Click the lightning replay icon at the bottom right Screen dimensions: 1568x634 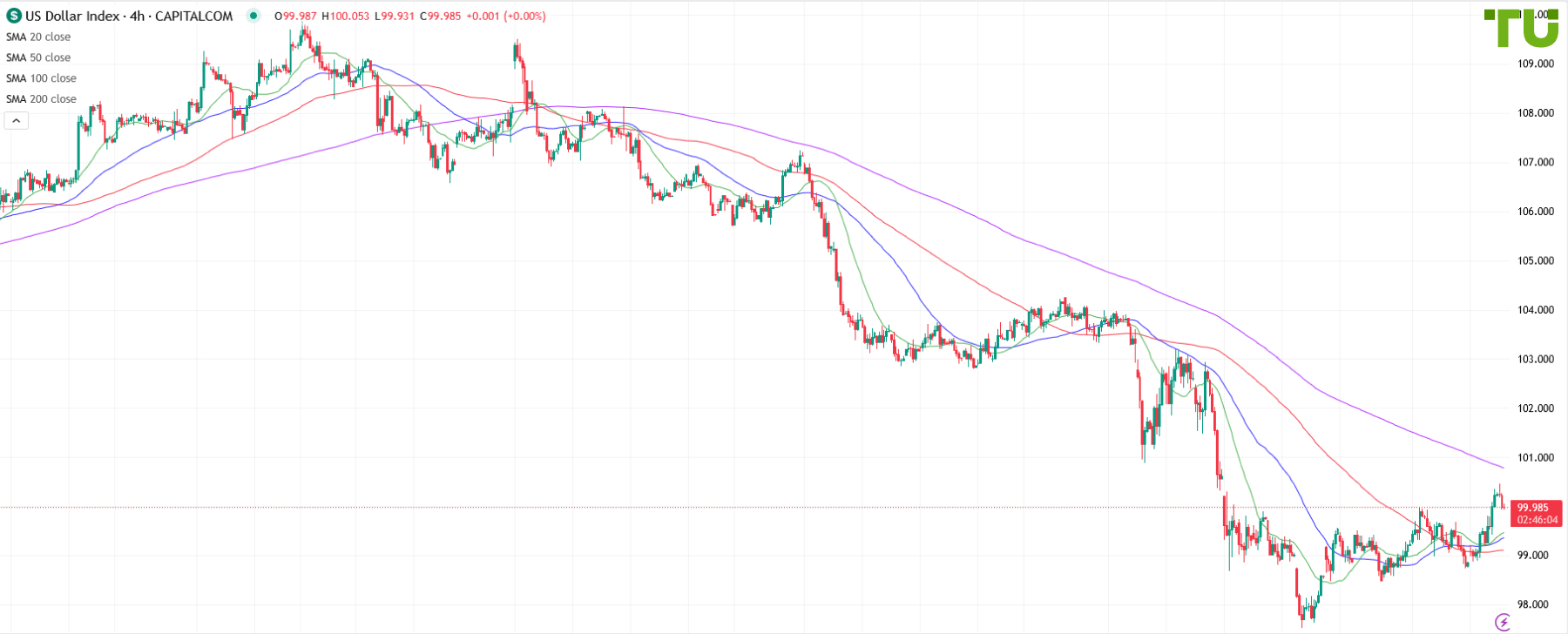click(1503, 622)
